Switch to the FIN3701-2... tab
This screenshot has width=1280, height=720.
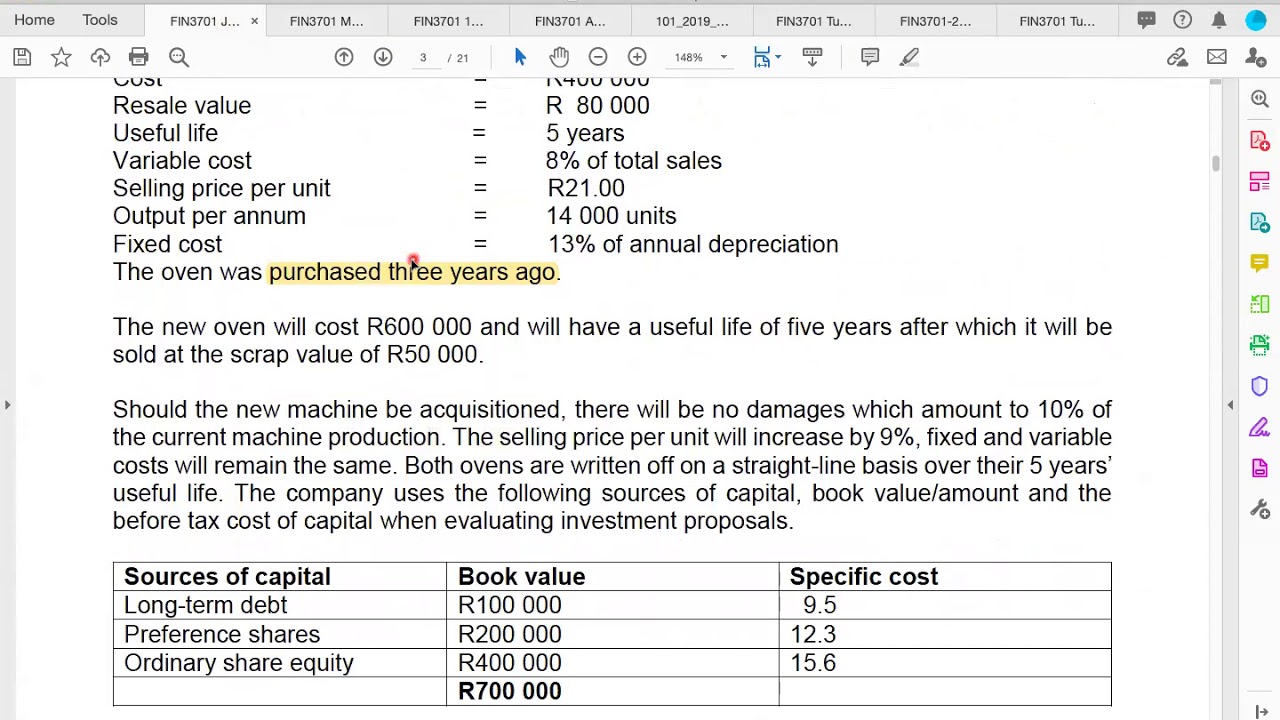click(x=935, y=21)
